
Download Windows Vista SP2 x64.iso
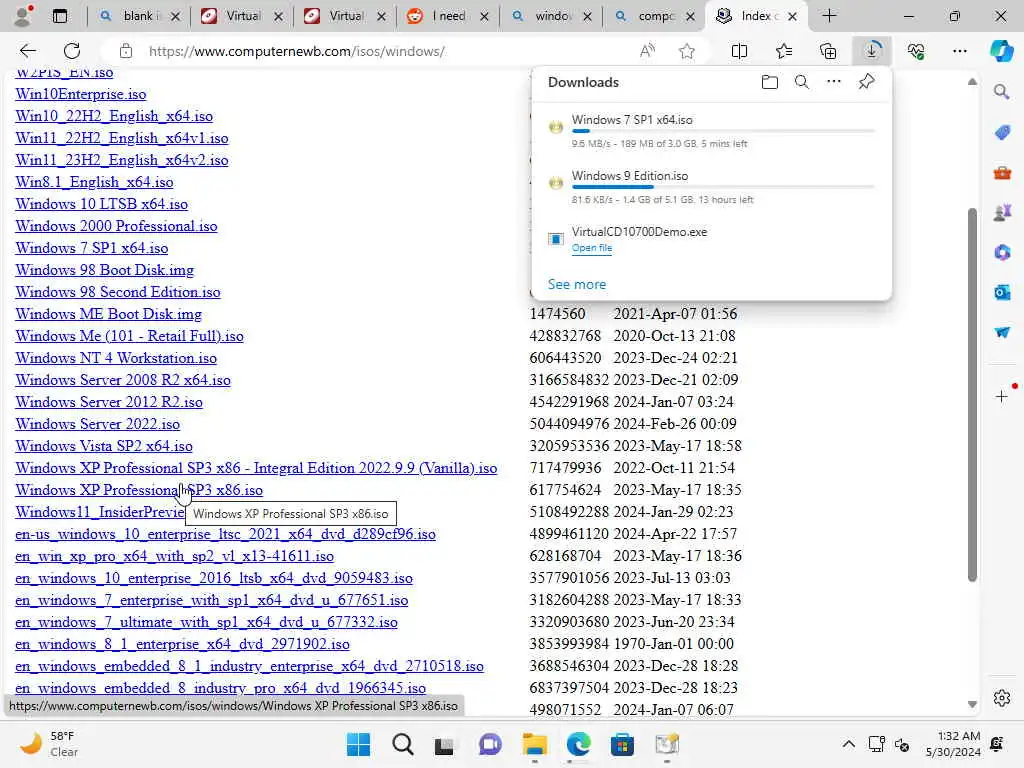click(104, 446)
